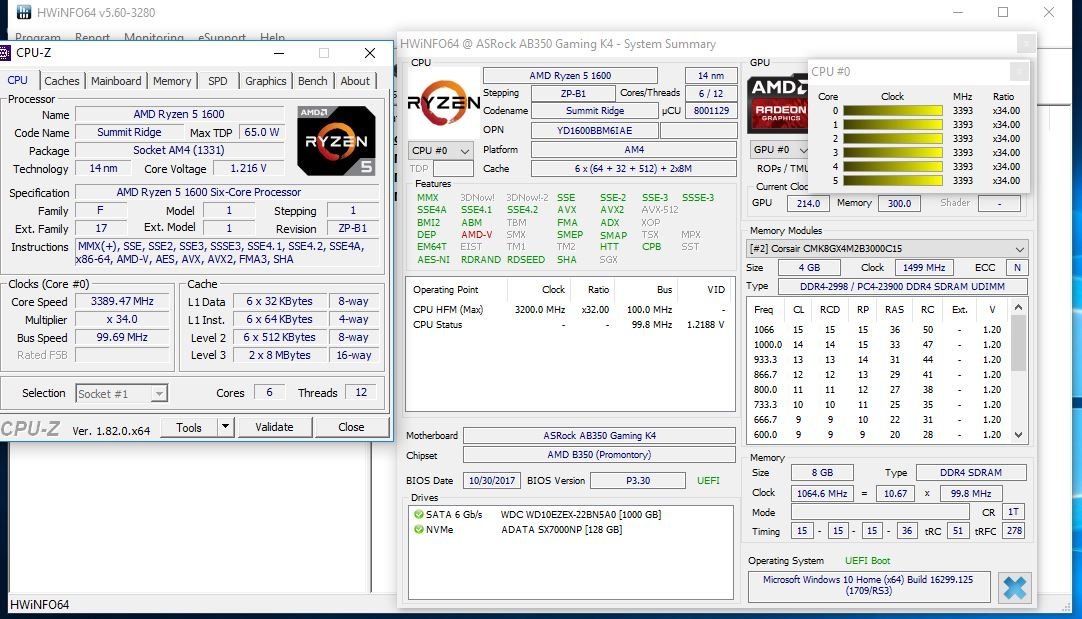
Task: Click the Multiplier value x 34.0
Action: 122,320
